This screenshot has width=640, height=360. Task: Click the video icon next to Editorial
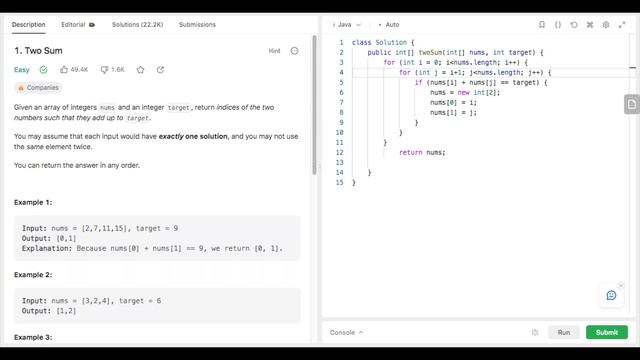click(92, 25)
